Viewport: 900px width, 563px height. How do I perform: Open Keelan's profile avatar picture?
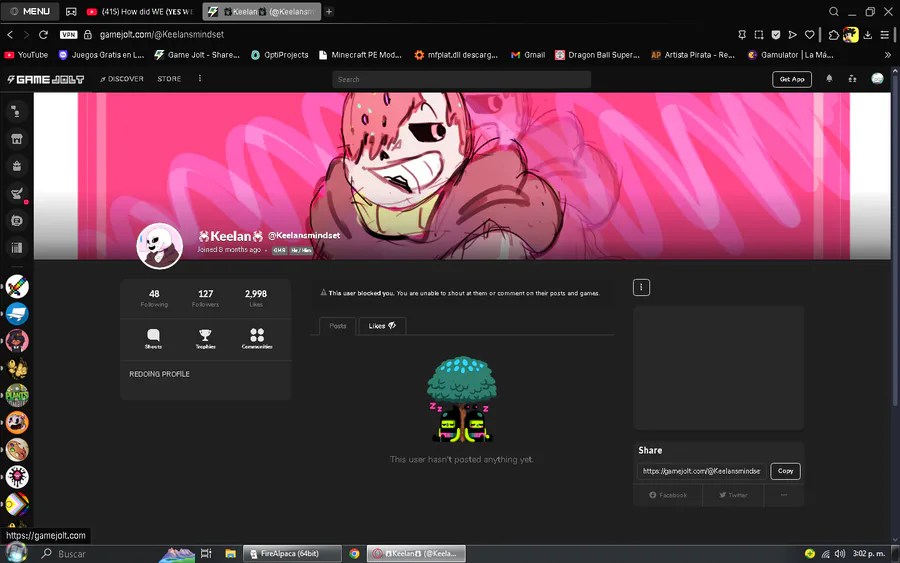160,246
